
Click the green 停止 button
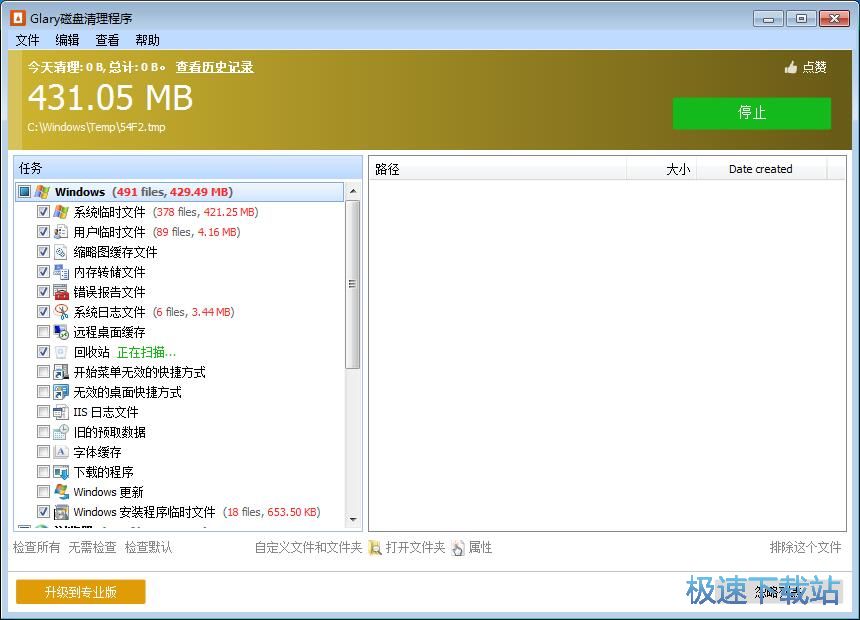point(751,113)
